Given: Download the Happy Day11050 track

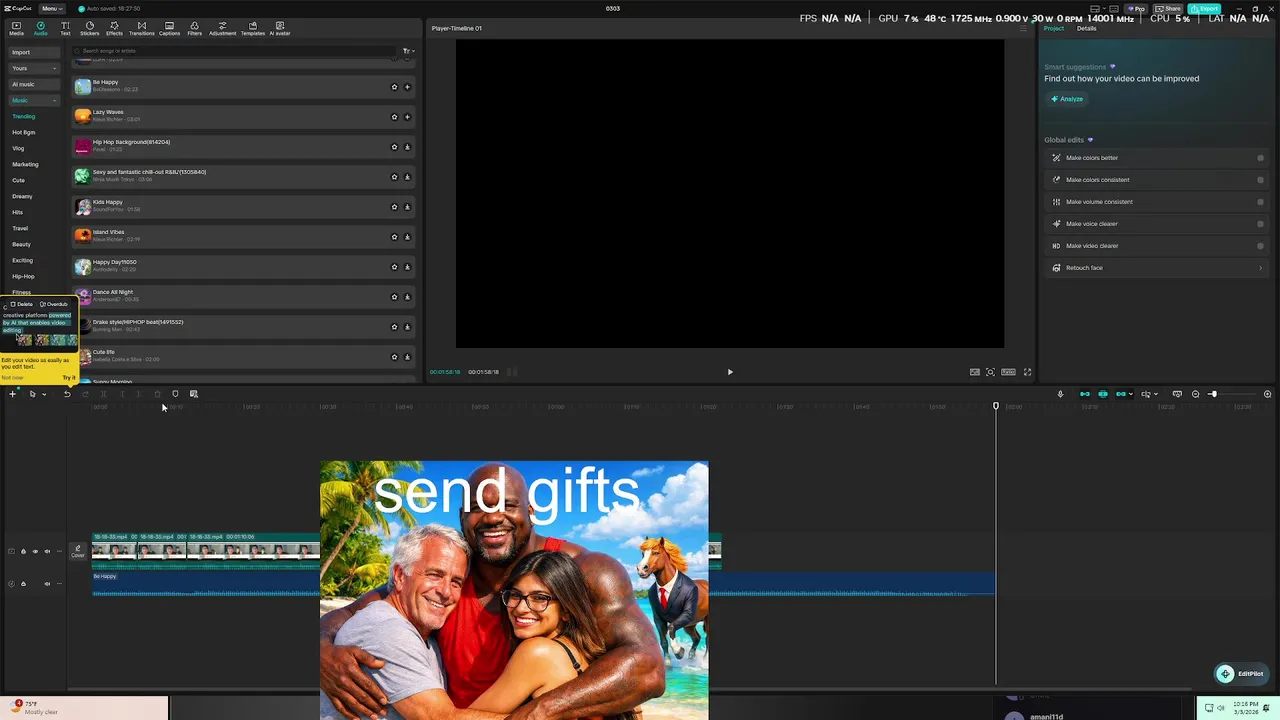Looking at the screenshot, I should click(x=407, y=267).
